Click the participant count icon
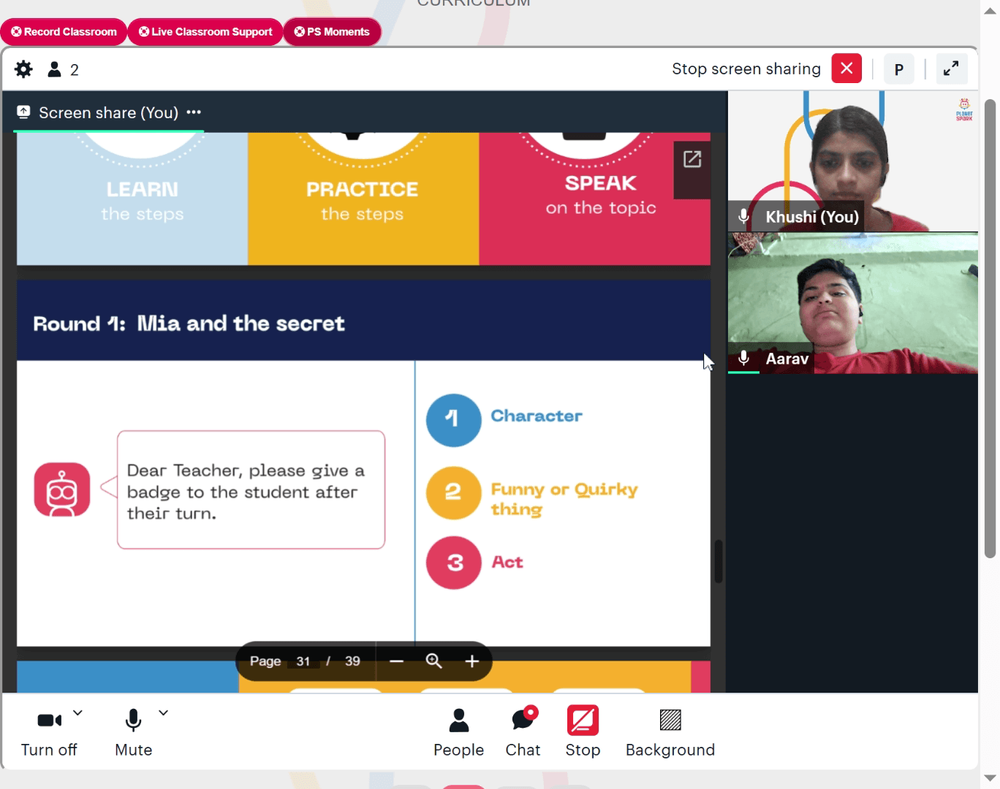Viewport: 1000px width, 789px height. (x=54, y=69)
